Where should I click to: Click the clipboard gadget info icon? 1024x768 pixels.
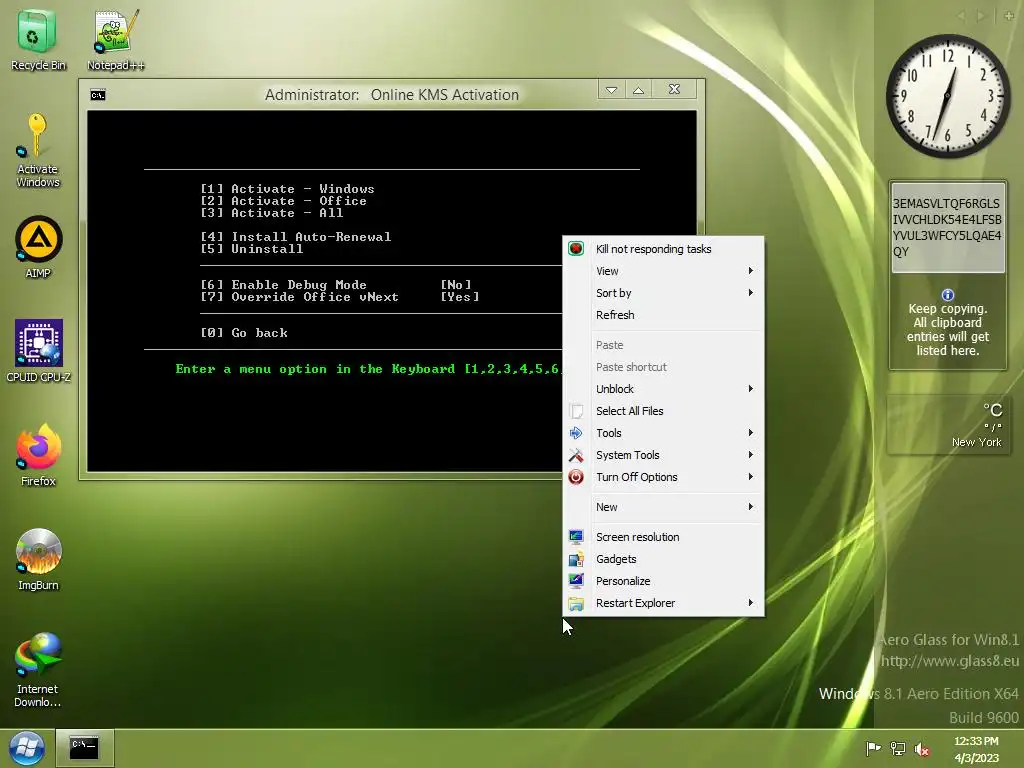pyautogui.click(x=948, y=295)
